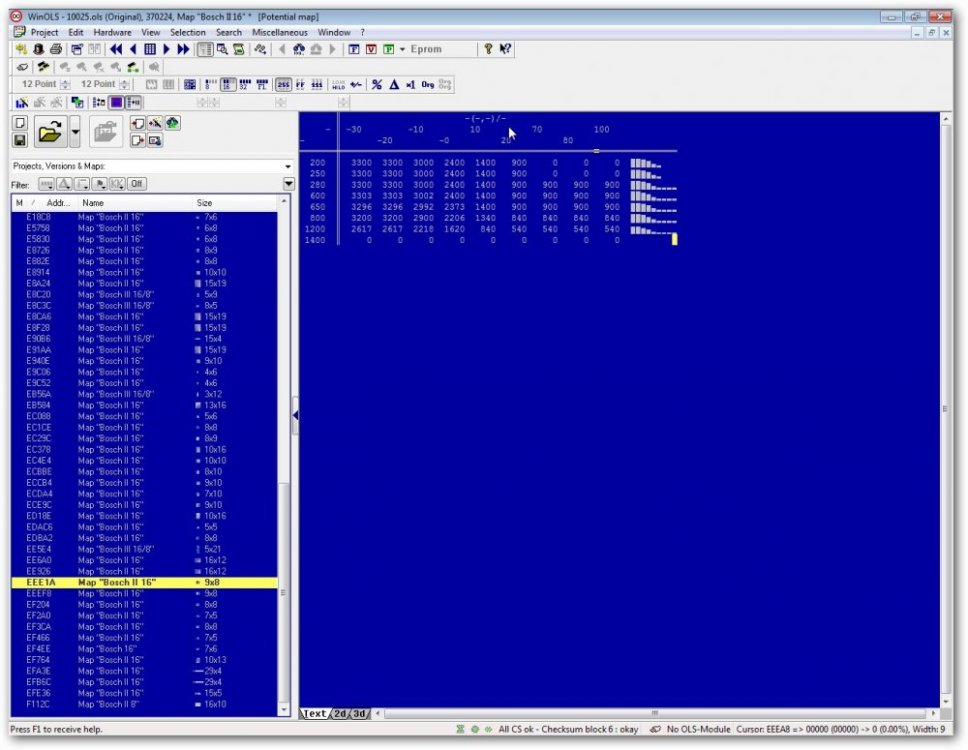
Task: Turn off filters with the Off button
Action: point(136,184)
